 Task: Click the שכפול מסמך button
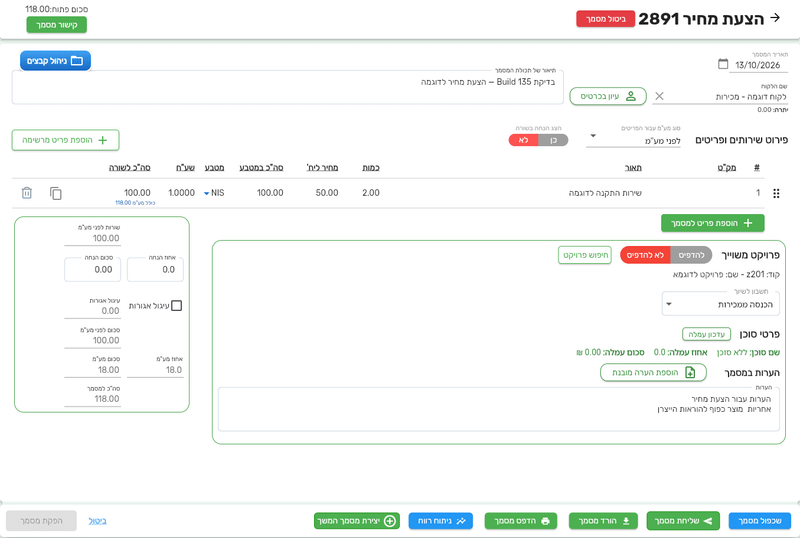tap(760, 521)
